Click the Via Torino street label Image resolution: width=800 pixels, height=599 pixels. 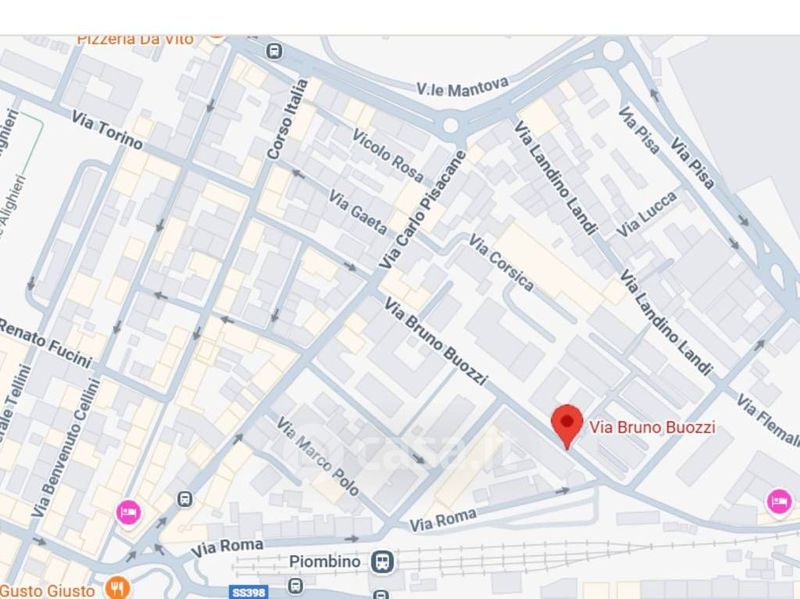pos(107,130)
